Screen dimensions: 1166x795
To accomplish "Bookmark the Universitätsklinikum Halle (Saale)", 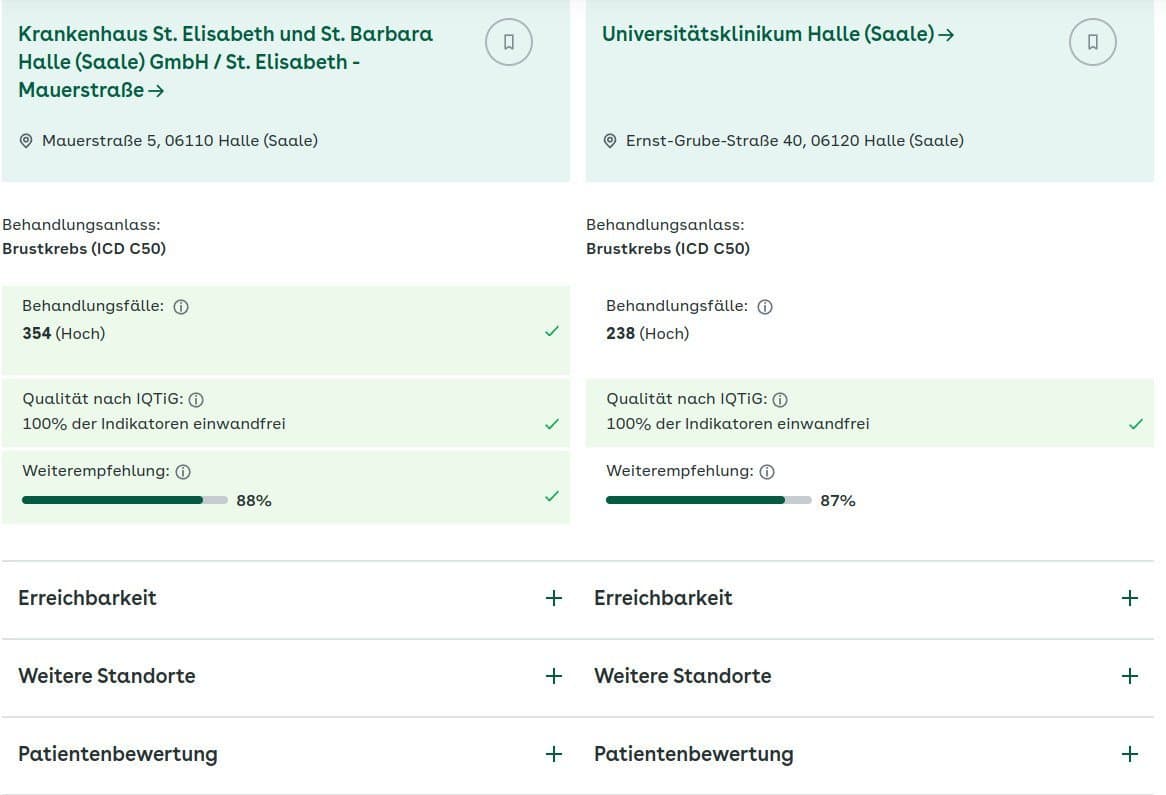I will [1092, 42].
